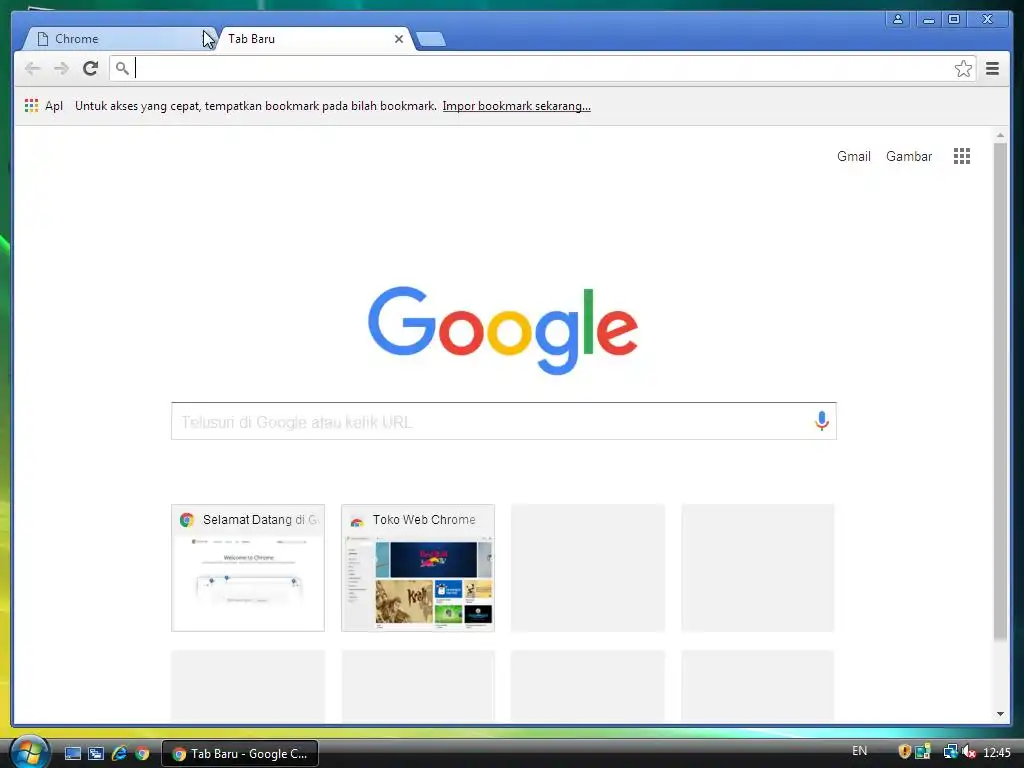The height and width of the screenshot is (768, 1024).
Task: Open the Gmail link
Action: tap(854, 156)
